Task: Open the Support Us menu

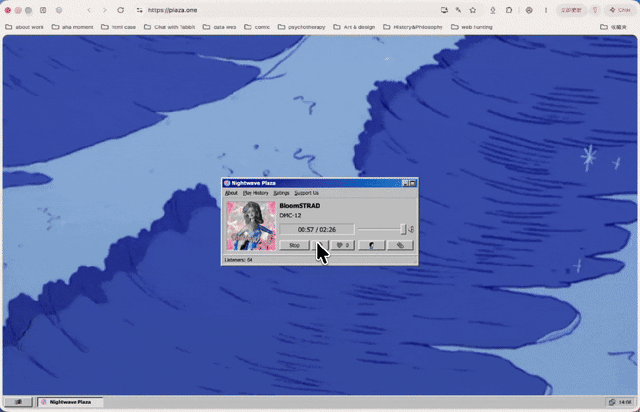Action: (x=307, y=193)
